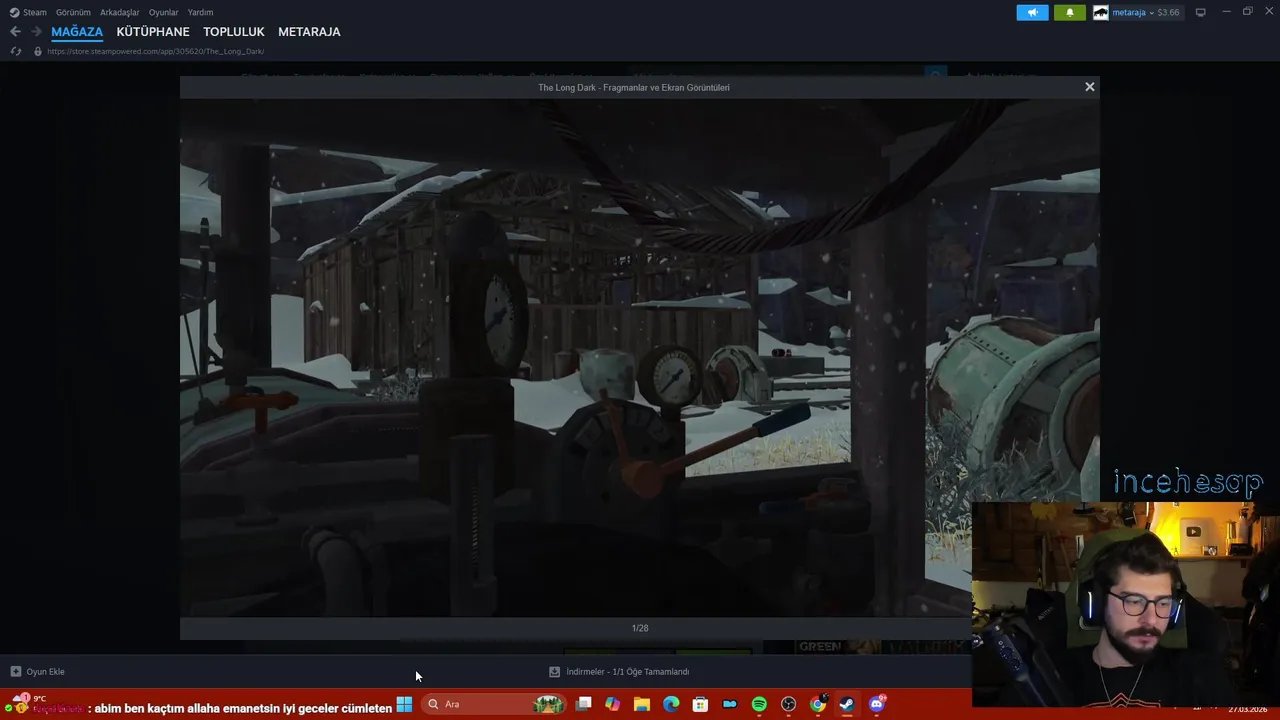Close the screenshot viewer with X
This screenshot has height=720, width=1280.
click(x=1090, y=87)
